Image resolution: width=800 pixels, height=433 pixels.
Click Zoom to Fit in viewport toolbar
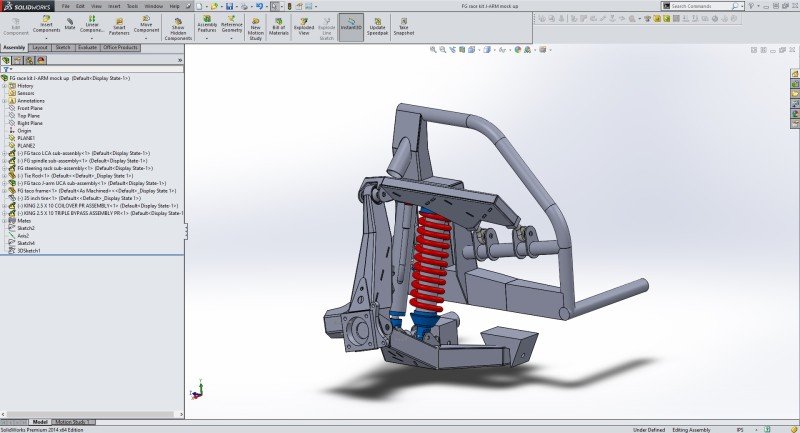[433, 49]
